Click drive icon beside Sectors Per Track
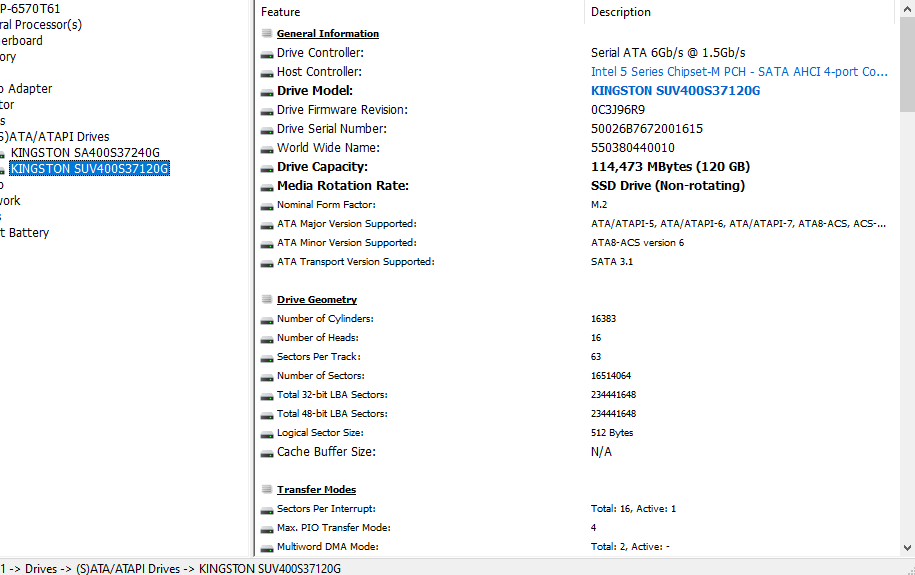 point(267,358)
